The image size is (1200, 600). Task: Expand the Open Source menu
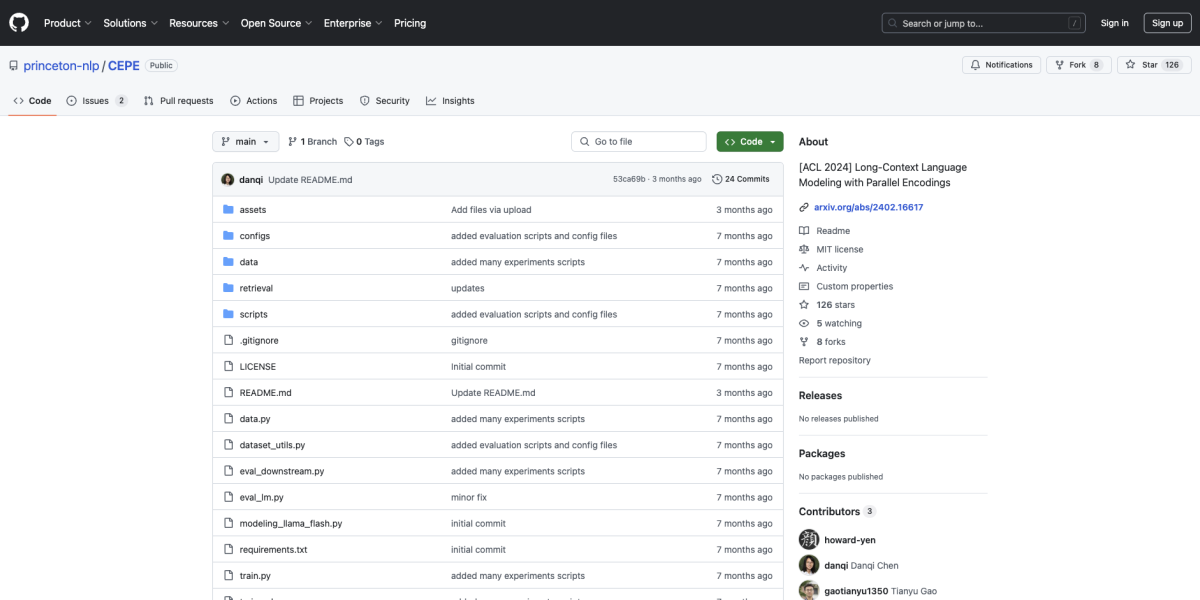275,23
